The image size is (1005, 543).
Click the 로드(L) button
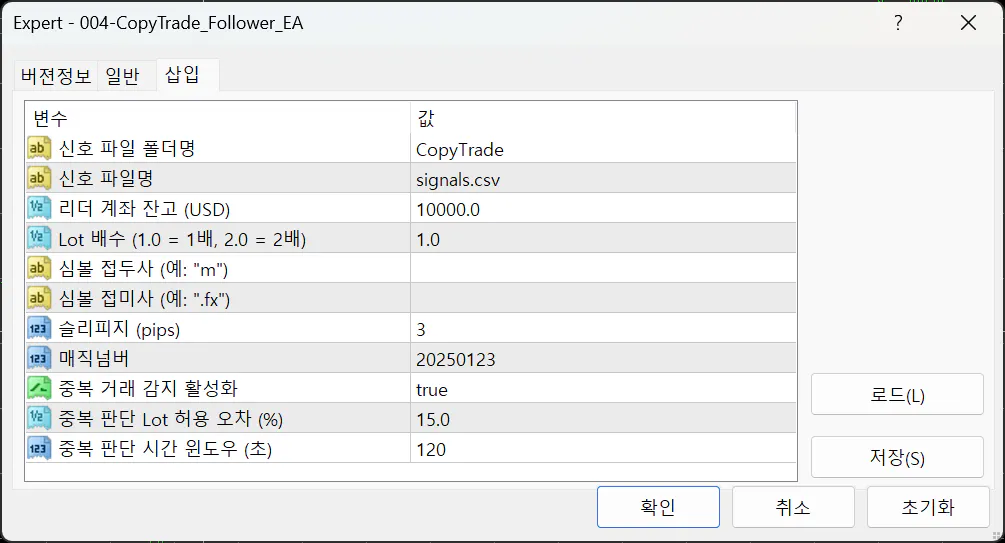point(897,395)
